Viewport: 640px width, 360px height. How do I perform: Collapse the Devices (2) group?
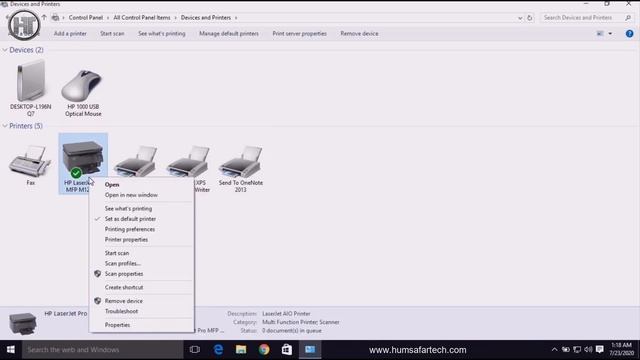pyautogui.click(x=5, y=50)
